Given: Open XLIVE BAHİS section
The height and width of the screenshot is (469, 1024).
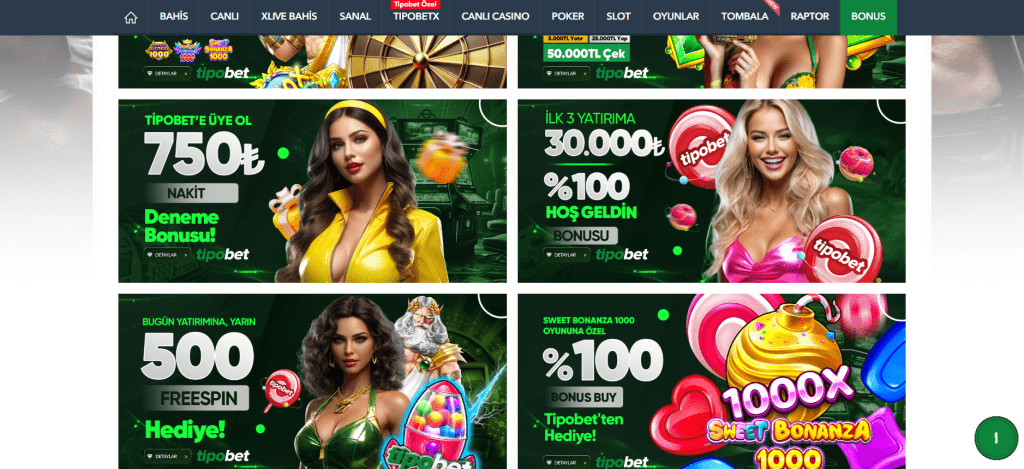Looking at the screenshot, I should (x=289, y=17).
